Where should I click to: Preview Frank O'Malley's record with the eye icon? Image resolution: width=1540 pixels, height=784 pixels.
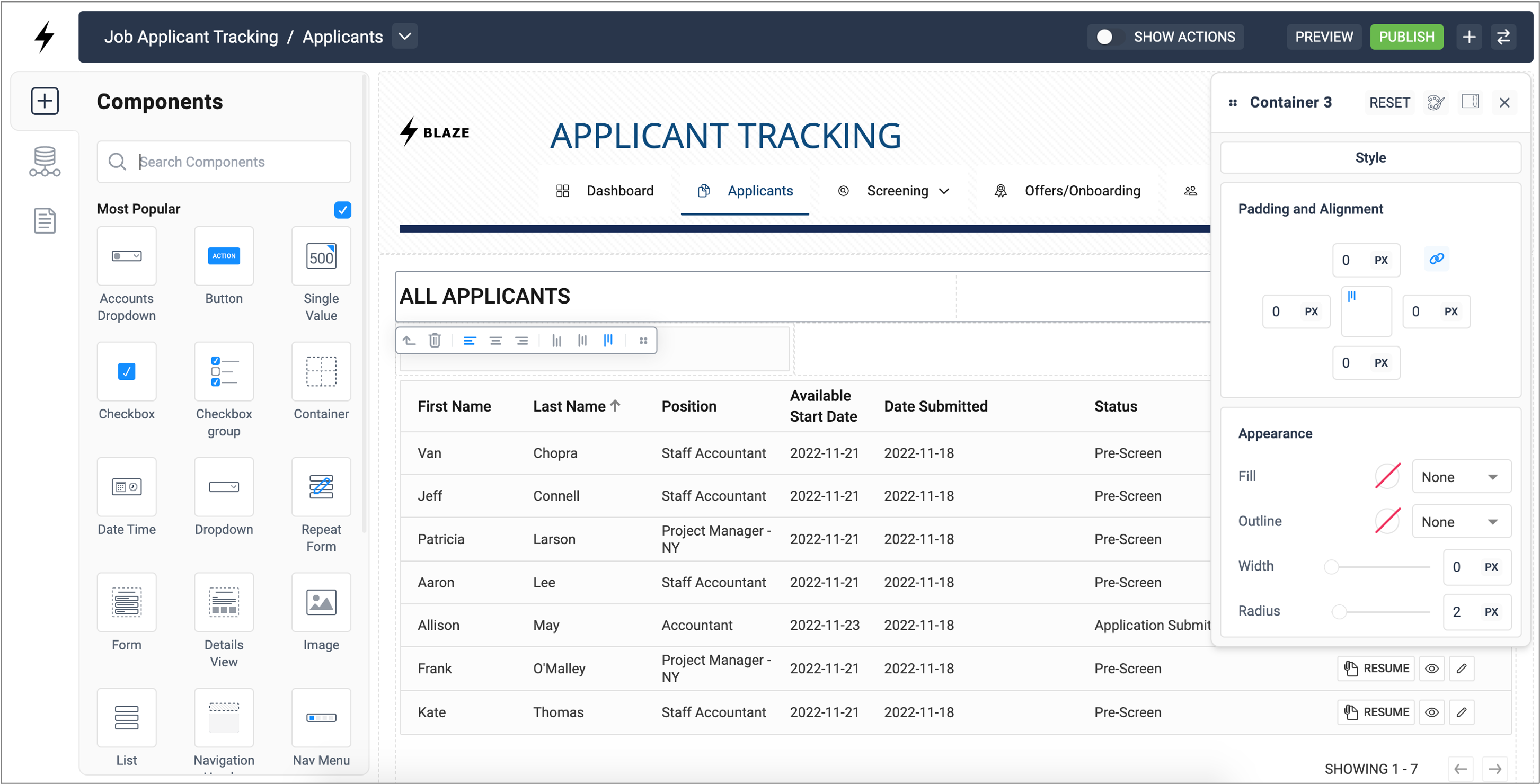coord(1432,668)
